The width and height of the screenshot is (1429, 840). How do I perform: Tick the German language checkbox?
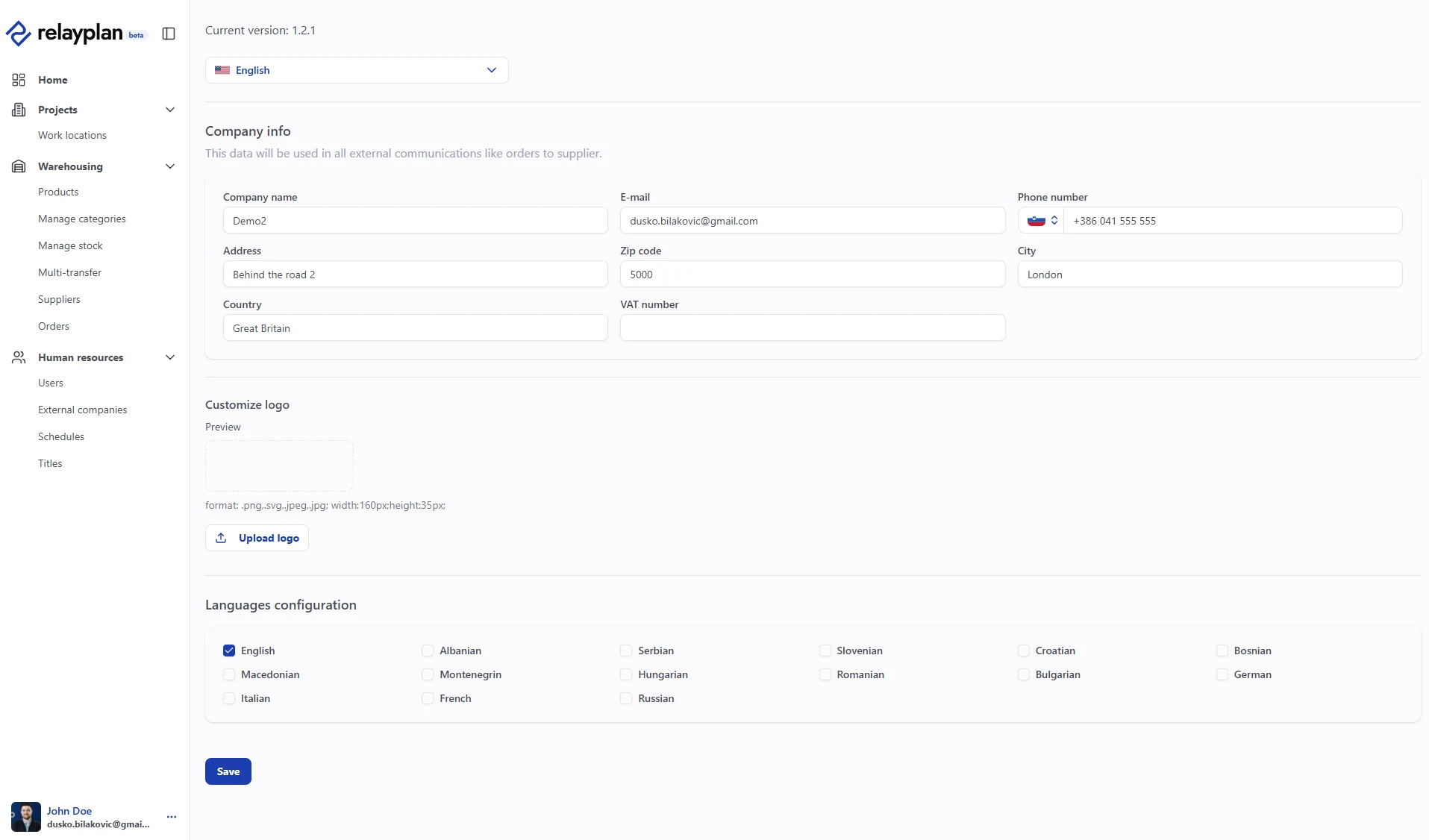pyautogui.click(x=1222, y=674)
